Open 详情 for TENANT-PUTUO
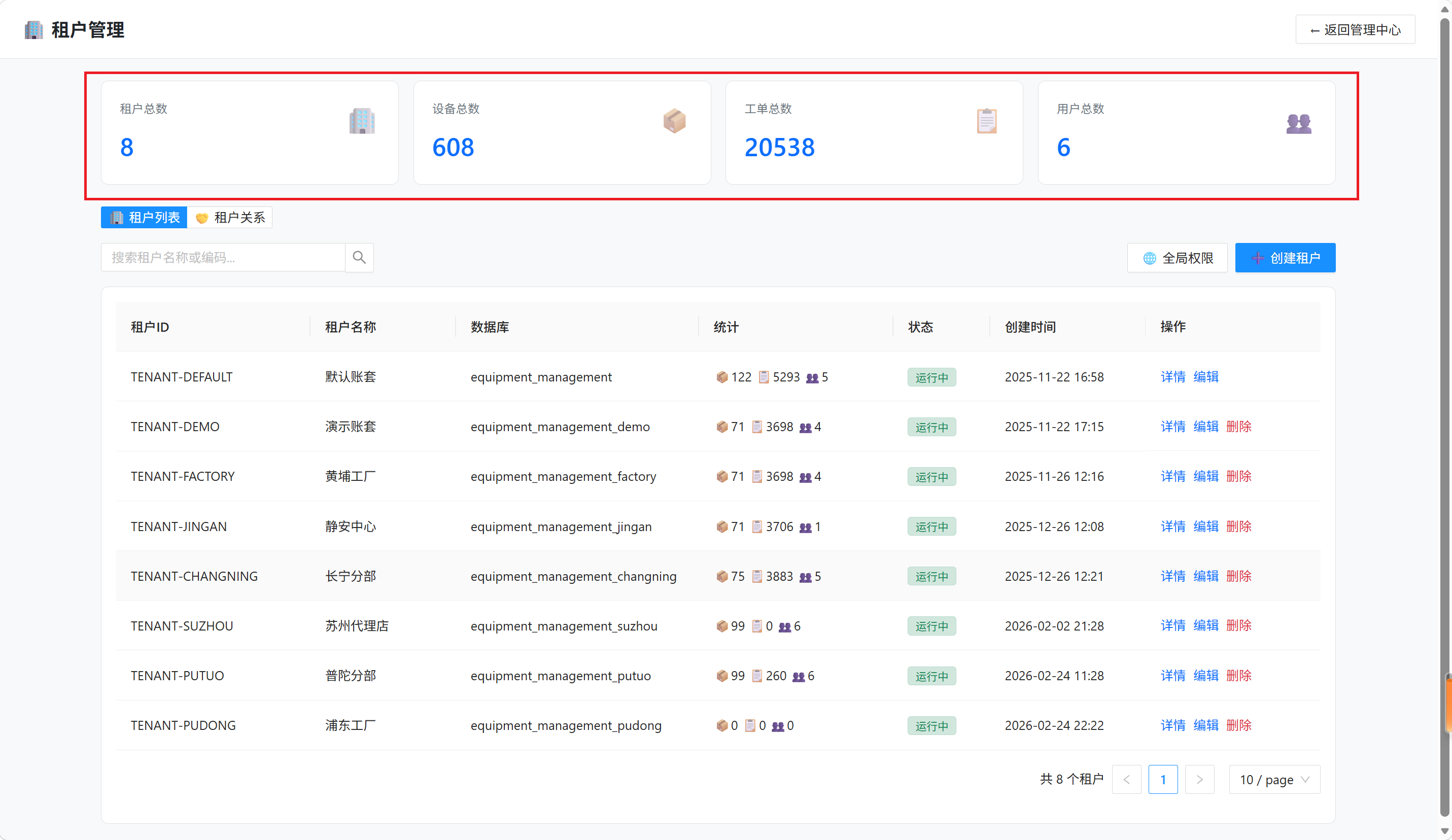The width and height of the screenshot is (1452, 840). click(x=1172, y=676)
